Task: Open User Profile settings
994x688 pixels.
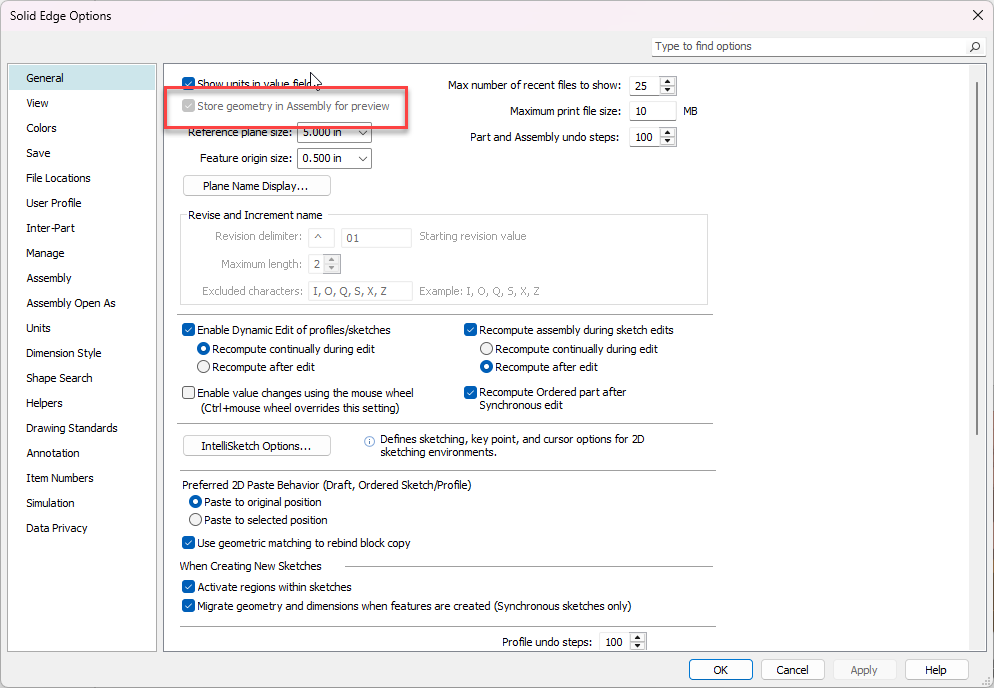Action: (82, 203)
